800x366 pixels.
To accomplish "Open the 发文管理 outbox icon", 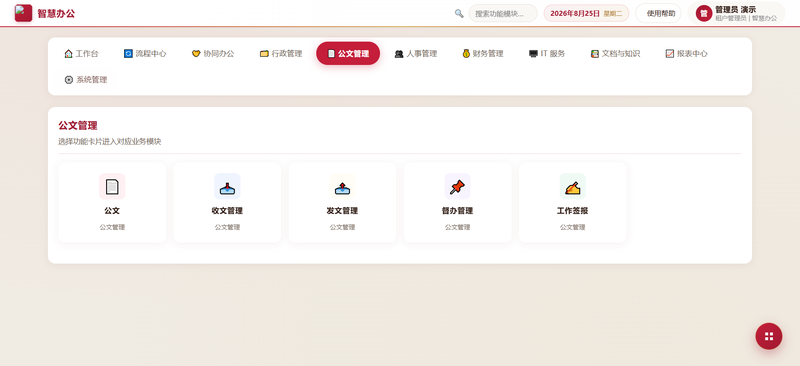I will (x=342, y=186).
